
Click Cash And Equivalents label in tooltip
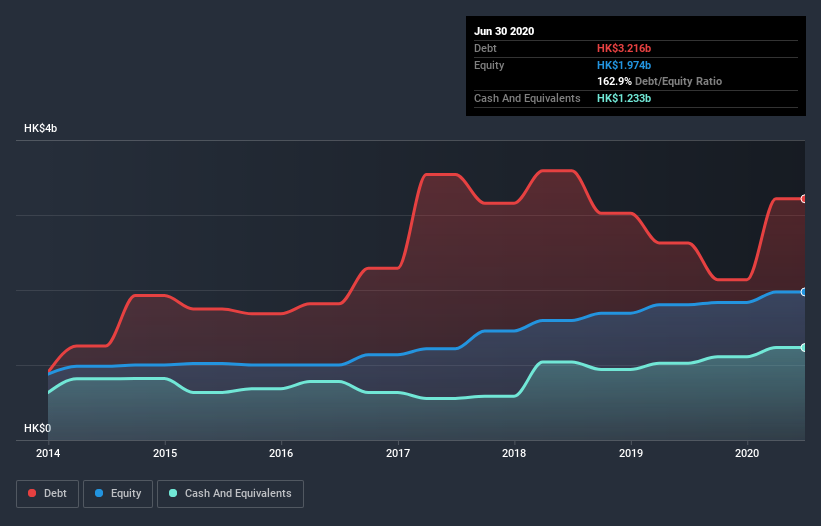coord(527,98)
